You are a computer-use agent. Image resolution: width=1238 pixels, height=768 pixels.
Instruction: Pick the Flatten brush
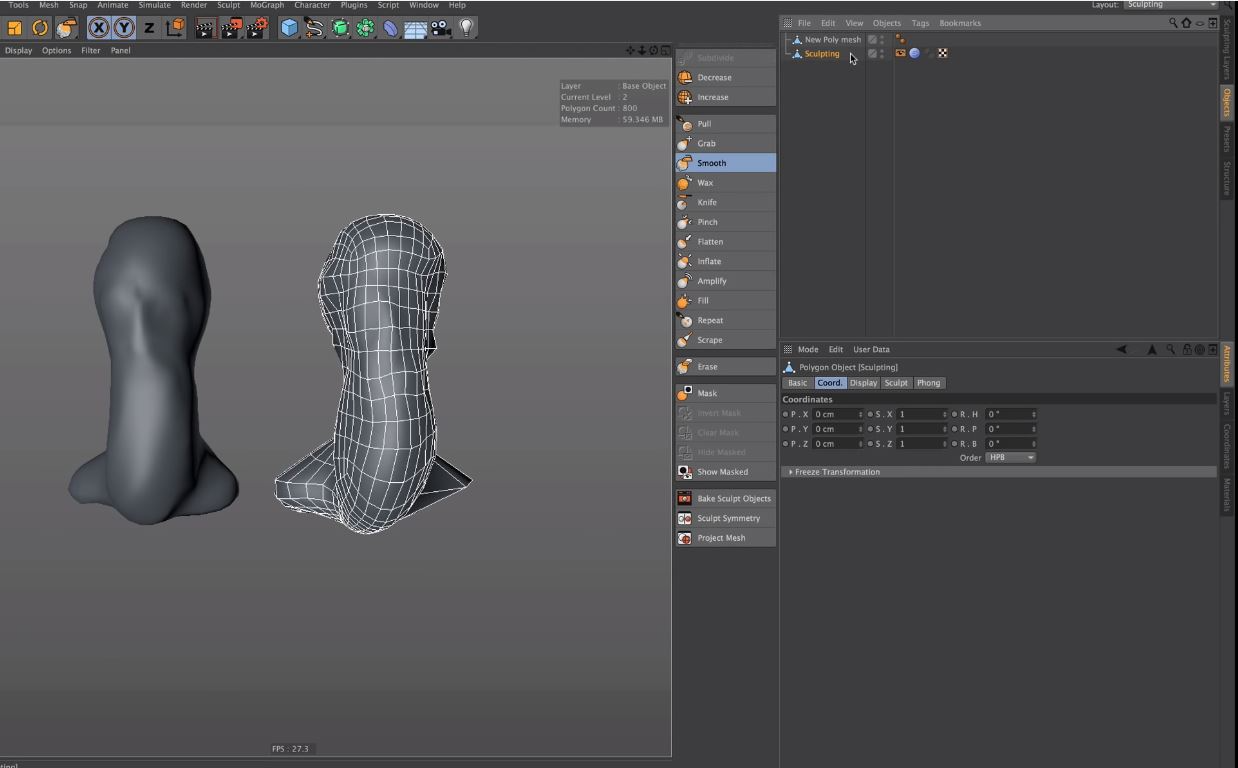pyautogui.click(x=710, y=241)
